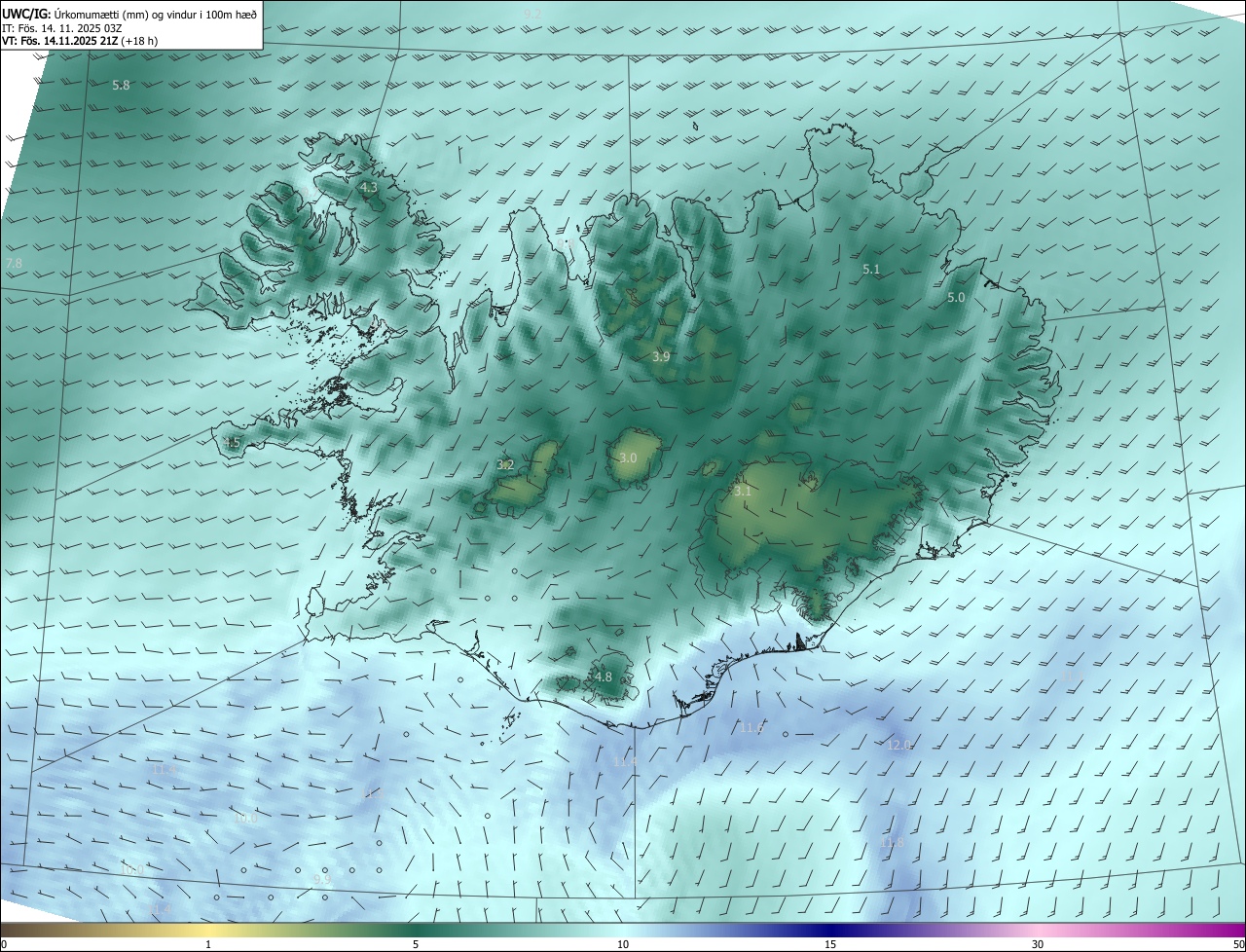Click the 7.8 value at the left map edge
This screenshot has width=1246, height=952.
(x=14, y=264)
